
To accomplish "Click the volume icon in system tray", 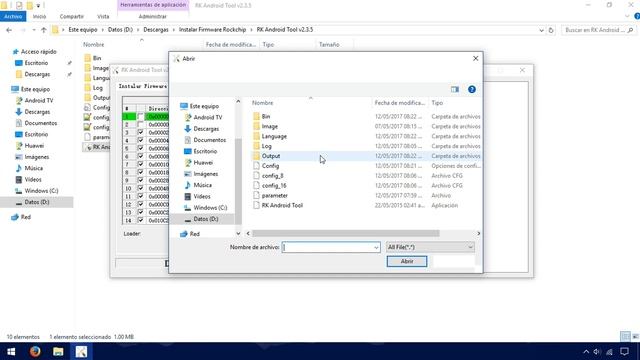I will (597, 351).
